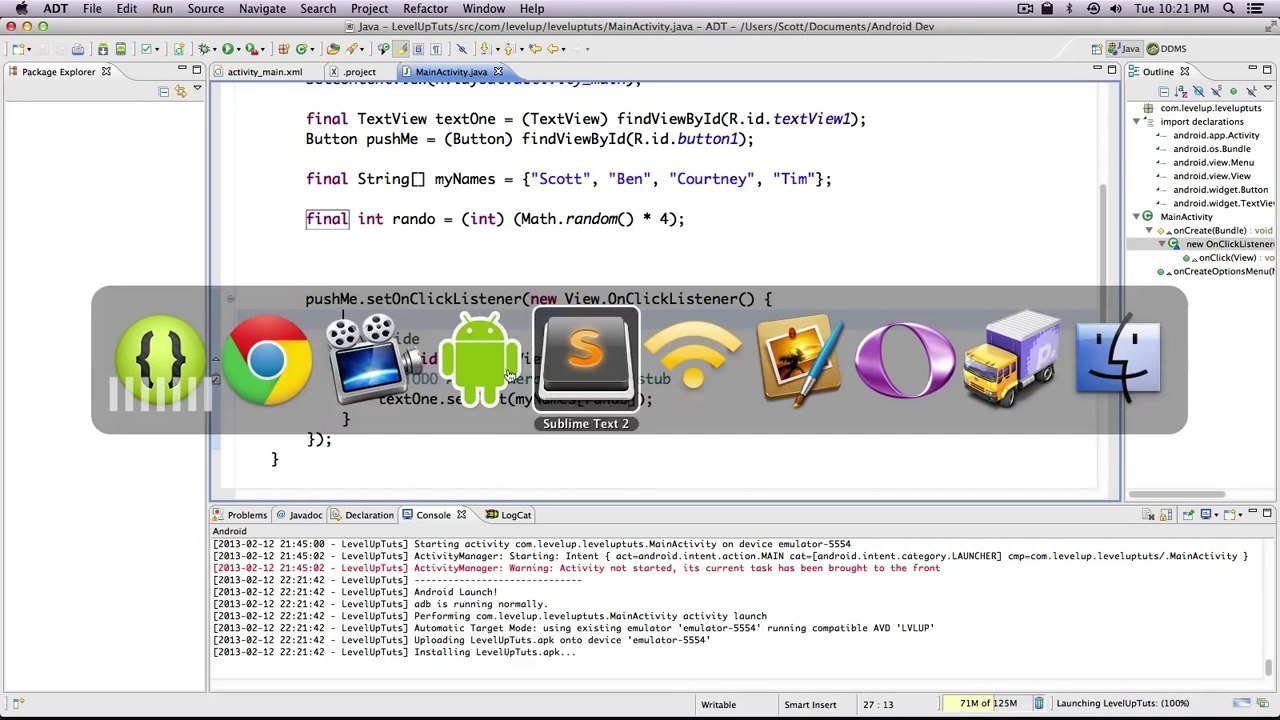Switch to activity_main.xml editor tab
The height and width of the screenshot is (720, 1280).
(264, 72)
